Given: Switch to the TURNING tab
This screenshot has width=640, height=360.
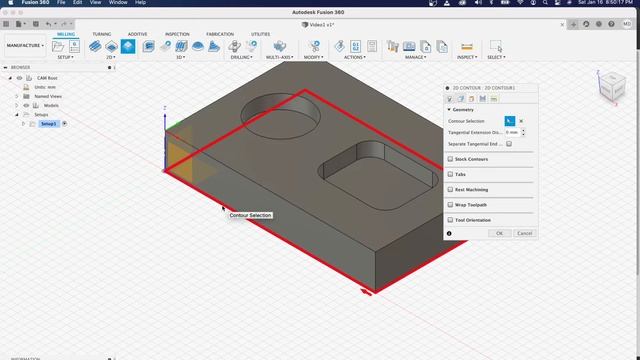Looking at the screenshot, I should coord(102,34).
